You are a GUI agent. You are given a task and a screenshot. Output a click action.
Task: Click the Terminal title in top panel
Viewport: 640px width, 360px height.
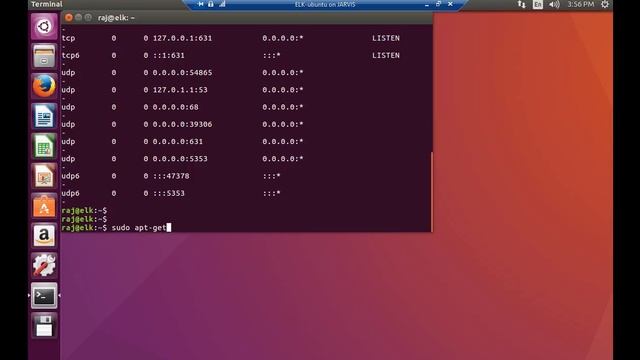click(47, 4)
